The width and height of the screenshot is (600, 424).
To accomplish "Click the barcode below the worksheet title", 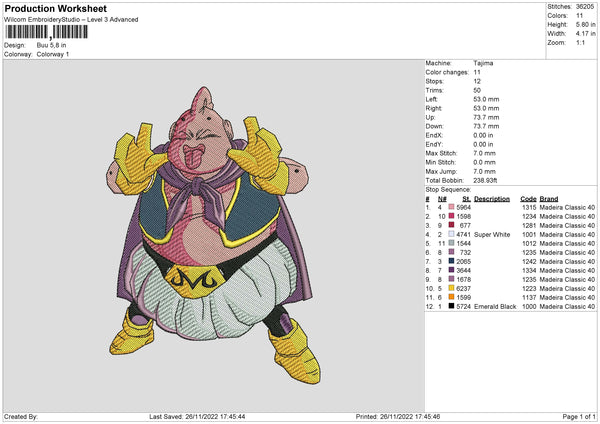I will click(x=46, y=32).
